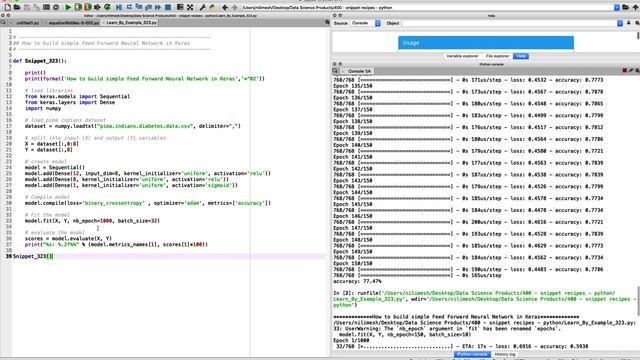Viewport: 640px width, 360px height.
Task: Open the Python console options menu
Action: (x=637, y=71)
